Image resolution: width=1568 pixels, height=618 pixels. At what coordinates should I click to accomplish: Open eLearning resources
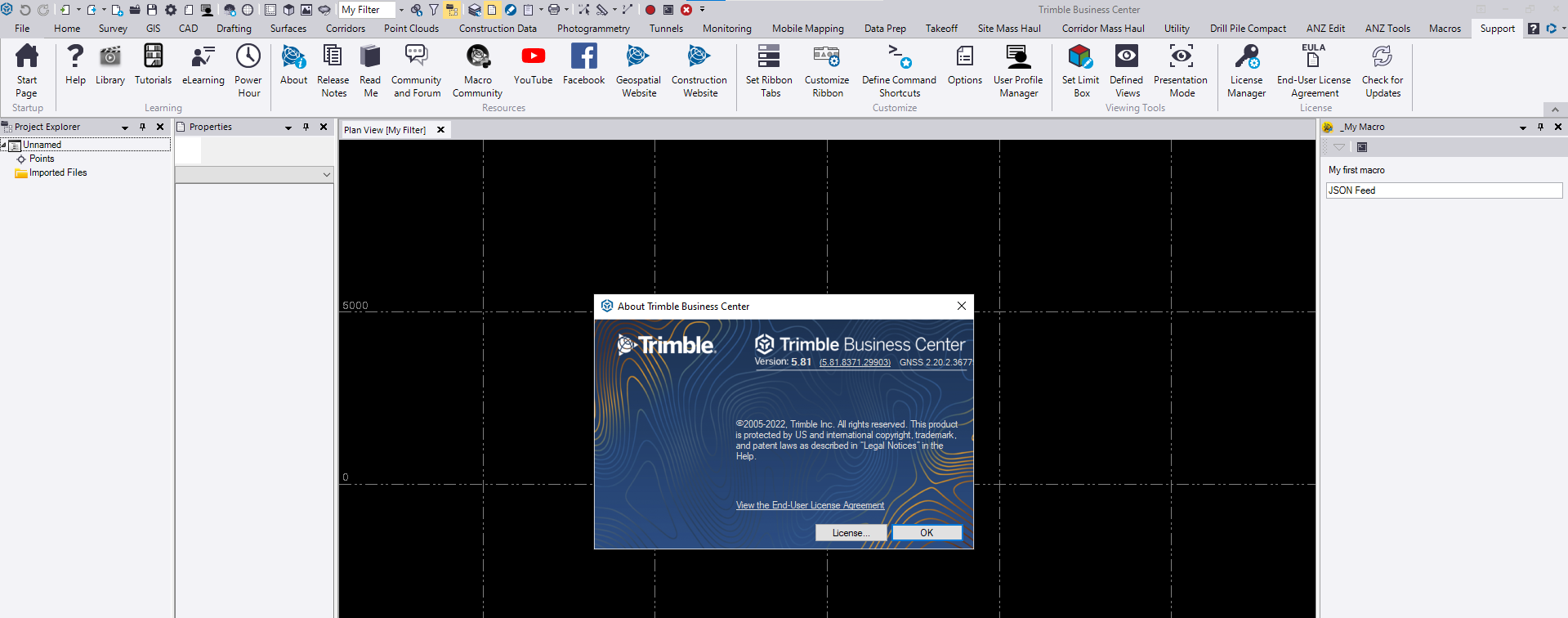[203, 65]
